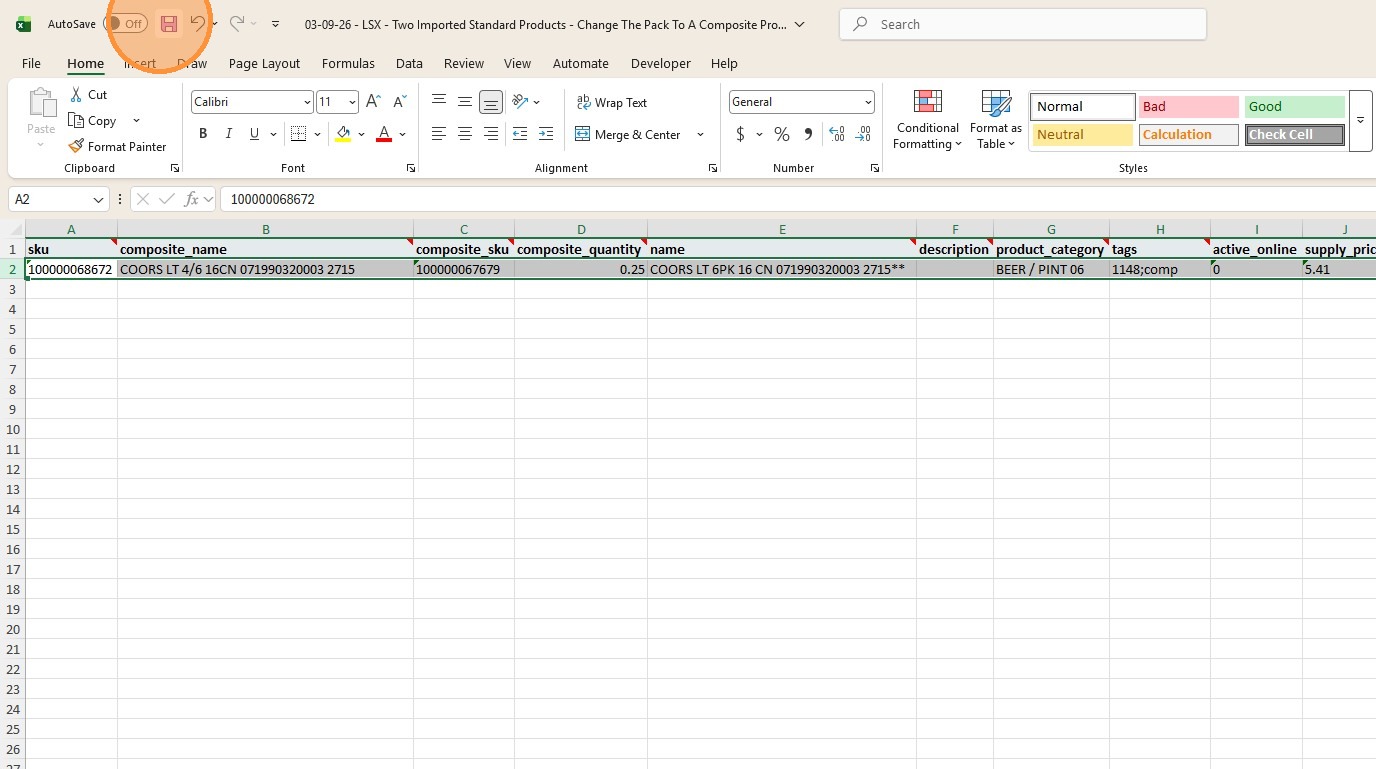Decrease the font size with the smaller A
1376x769 pixels.
[x=399, y=102]
